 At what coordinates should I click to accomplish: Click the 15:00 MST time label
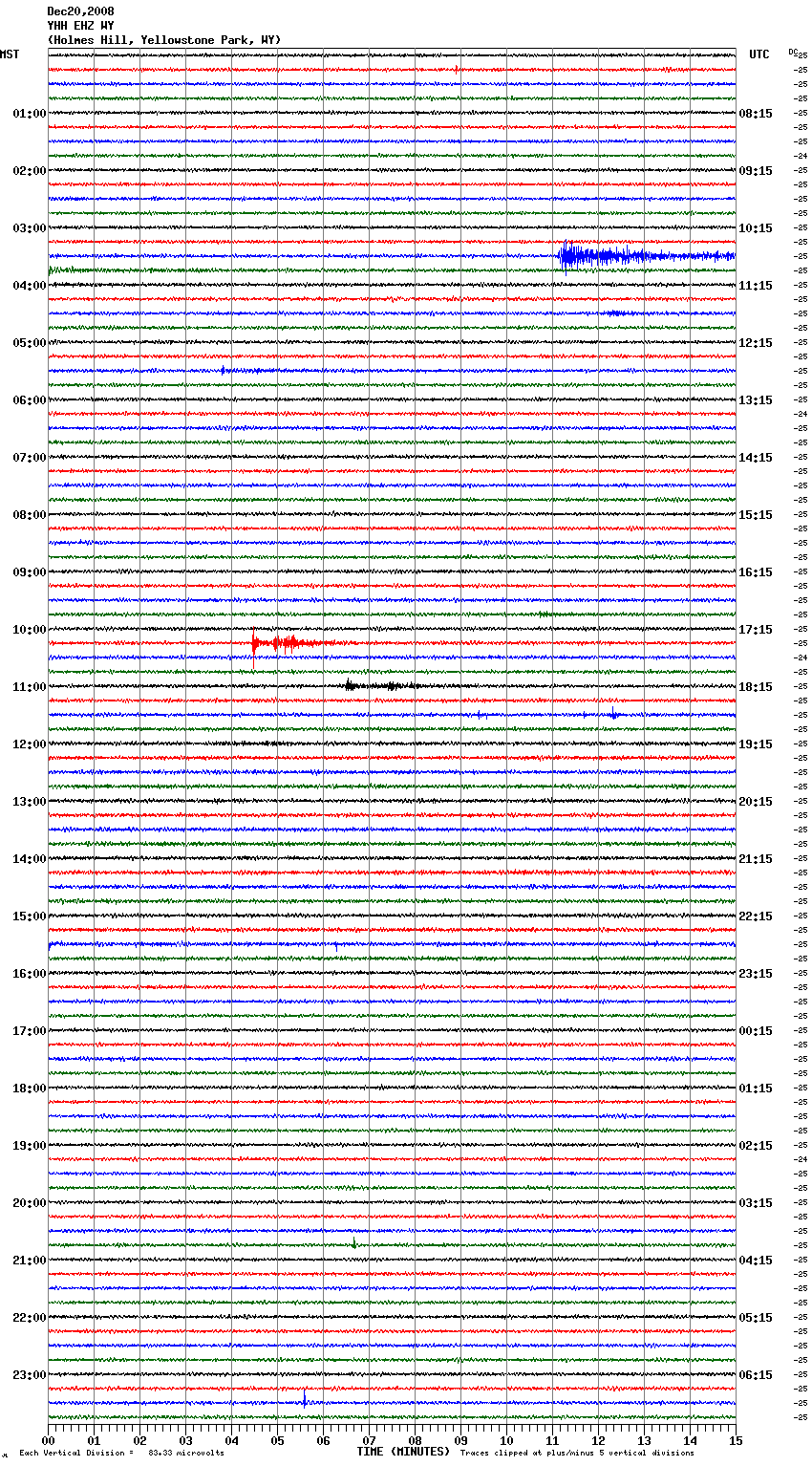pos(30,916)
